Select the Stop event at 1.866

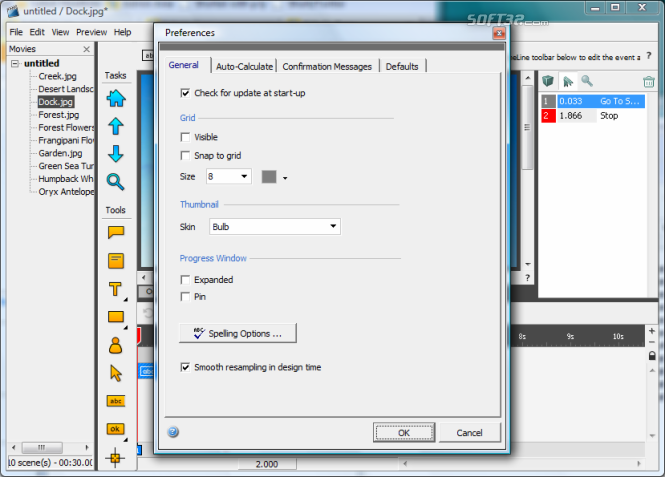click(x=593, y=116)
